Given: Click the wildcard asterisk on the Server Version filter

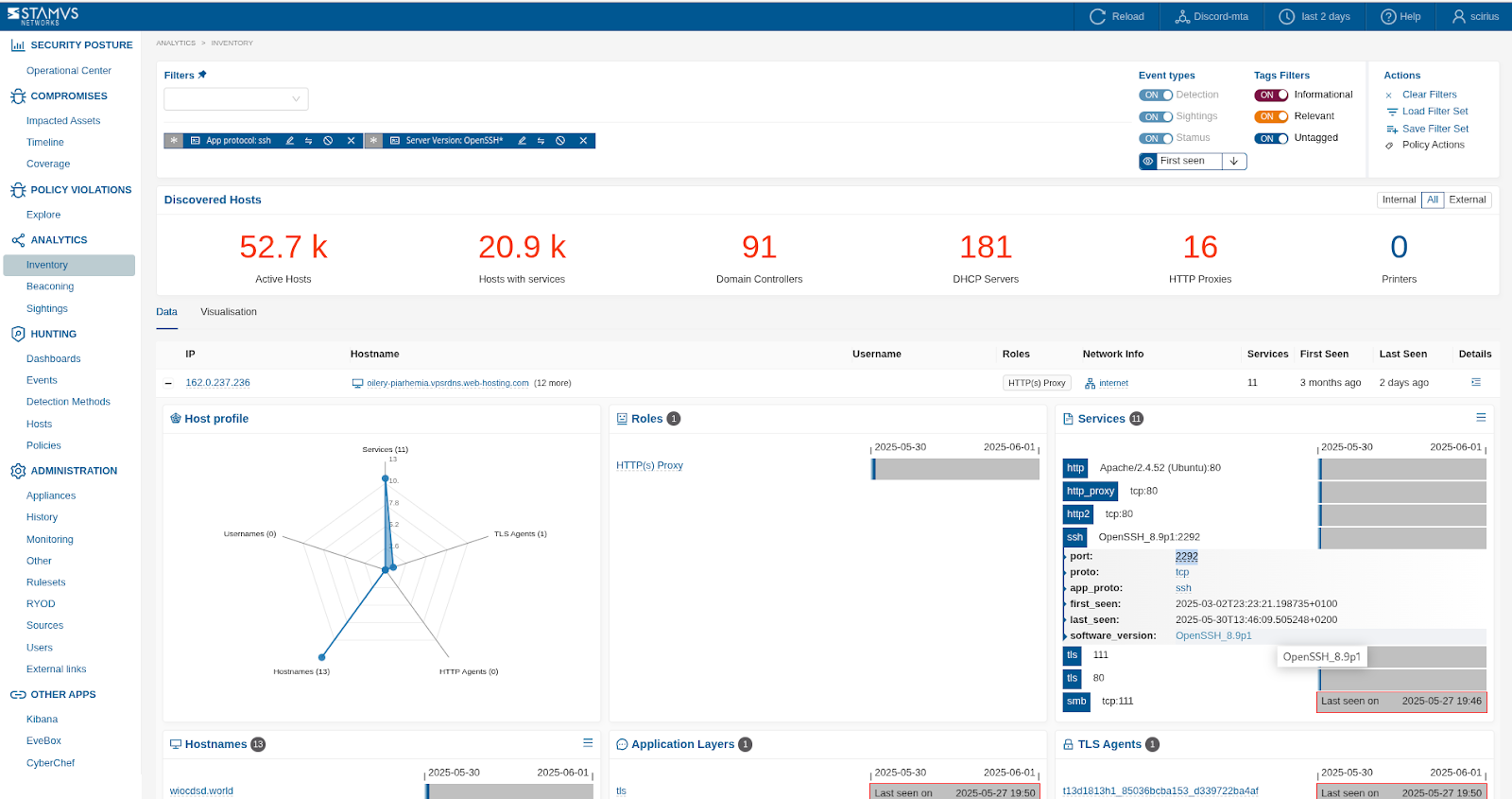Looking at the screenshot, I should 374,141.
